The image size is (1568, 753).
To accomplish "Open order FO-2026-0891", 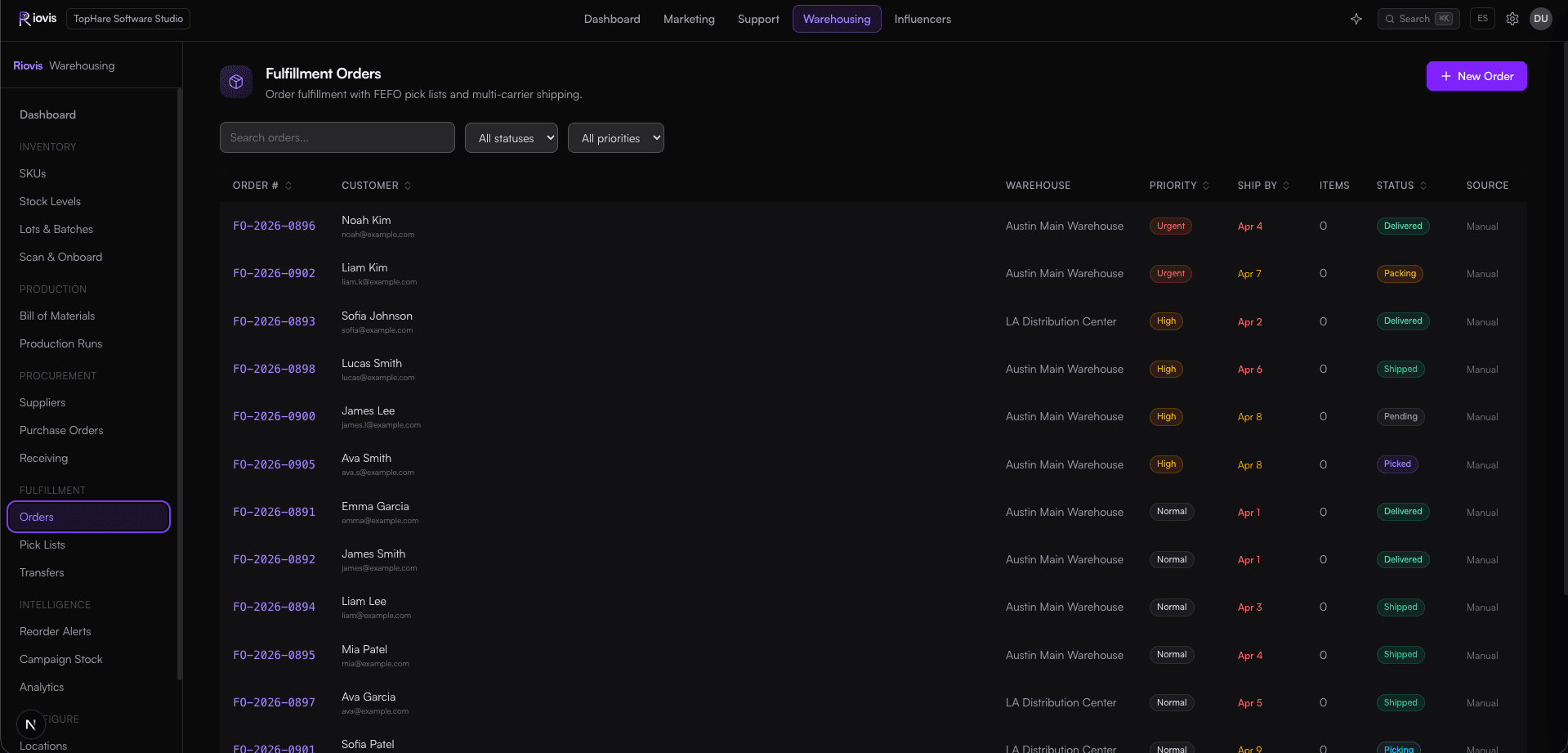I will [274, 513].
